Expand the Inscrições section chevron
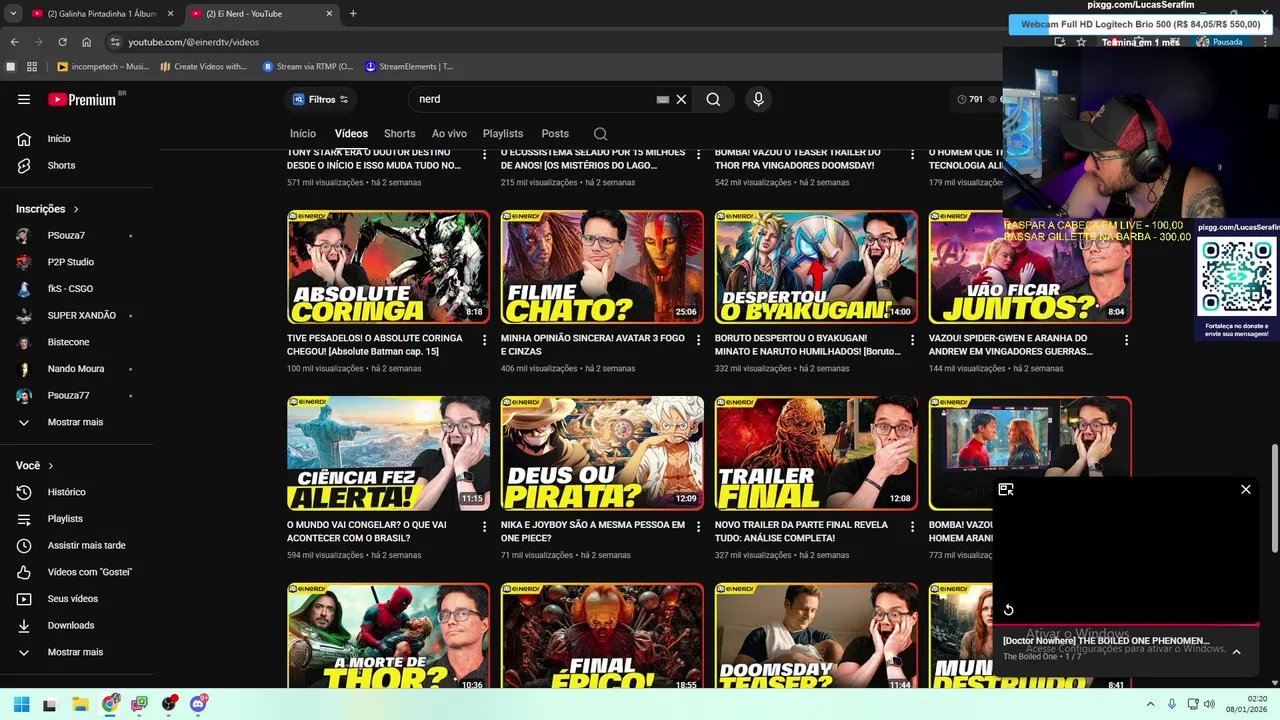The height and width of the screenshot is (720, 1280). click(x=75, y=209)
